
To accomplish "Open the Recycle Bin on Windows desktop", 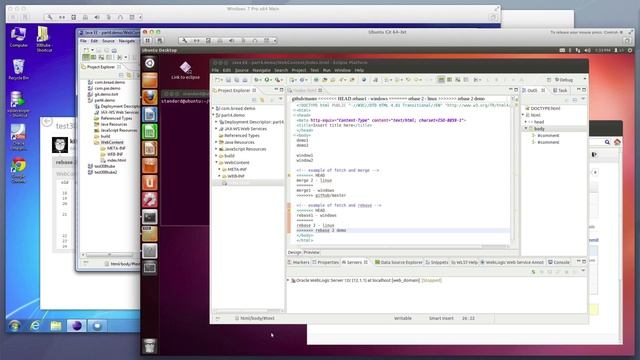I will [18, 69].
